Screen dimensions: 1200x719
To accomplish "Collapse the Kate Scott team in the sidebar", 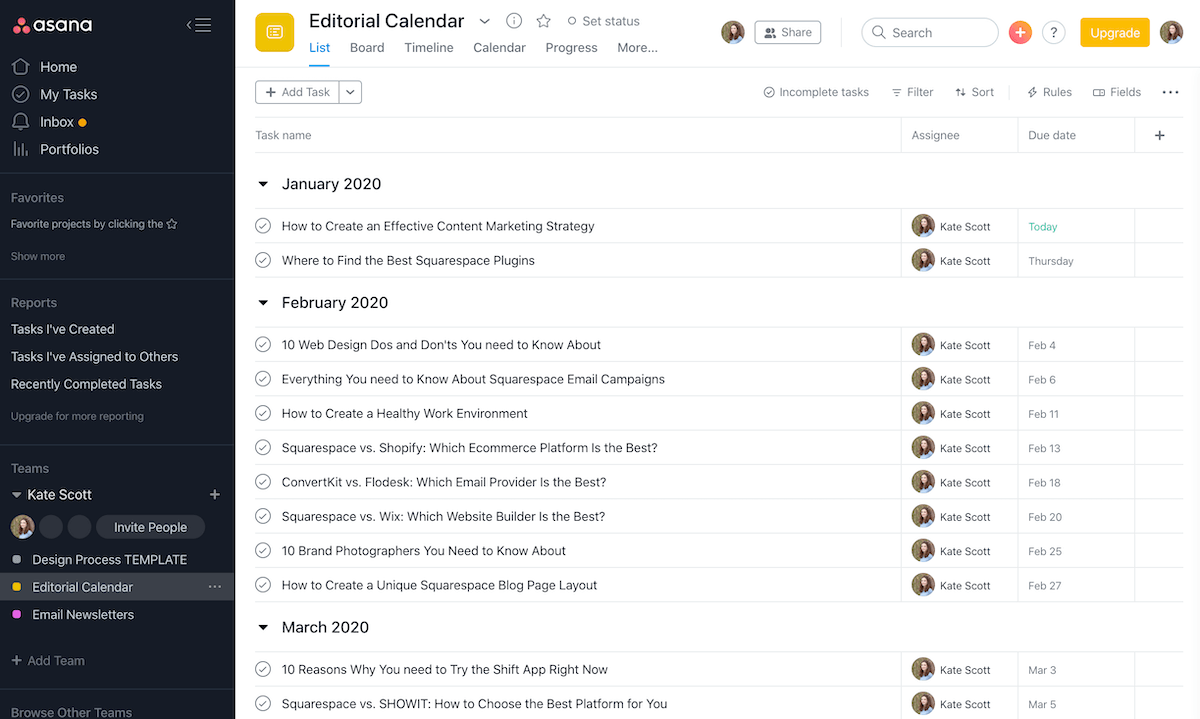I will (x=16, y=495).
